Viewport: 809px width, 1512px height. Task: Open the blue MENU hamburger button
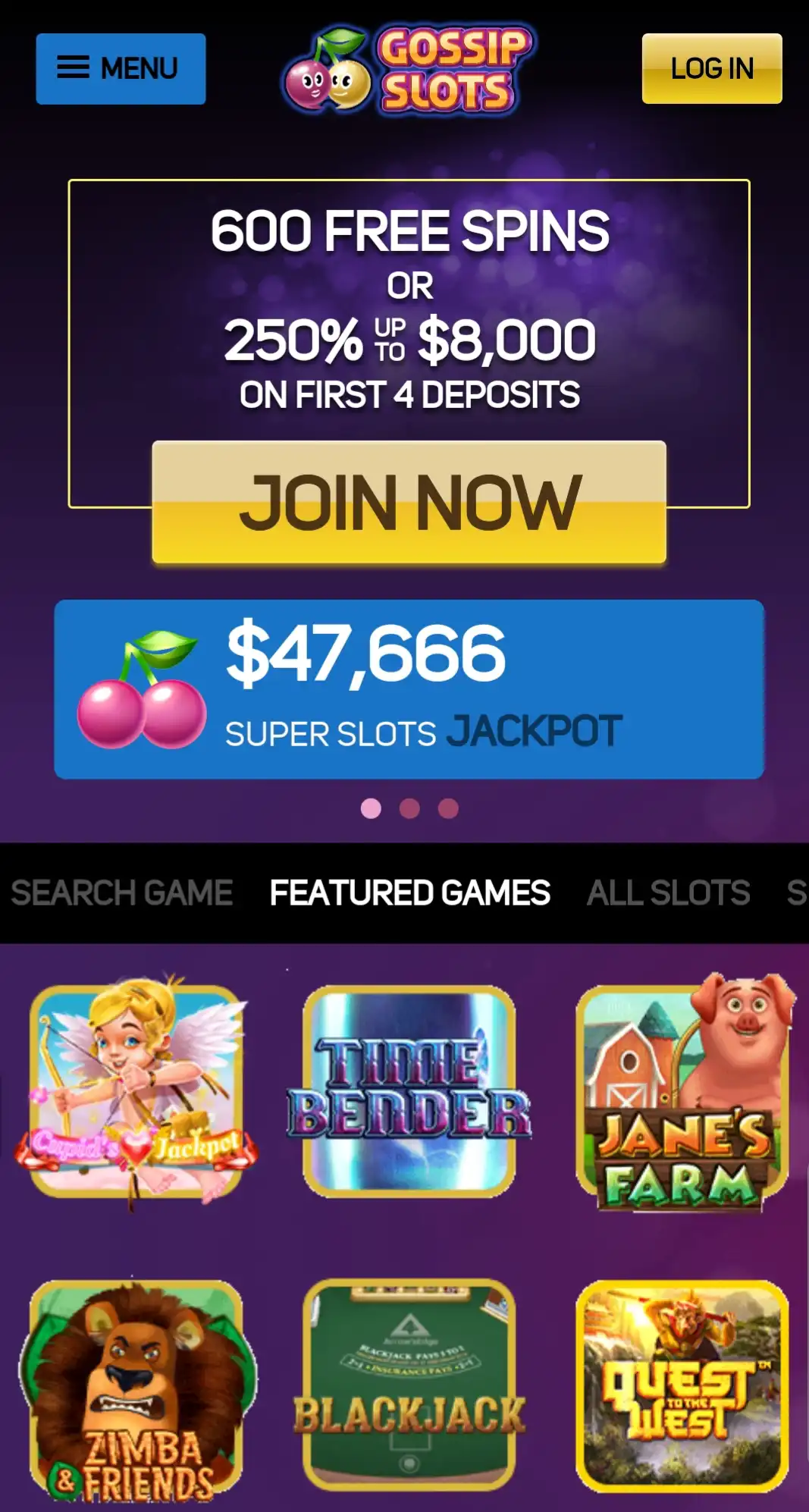point(121,68)
